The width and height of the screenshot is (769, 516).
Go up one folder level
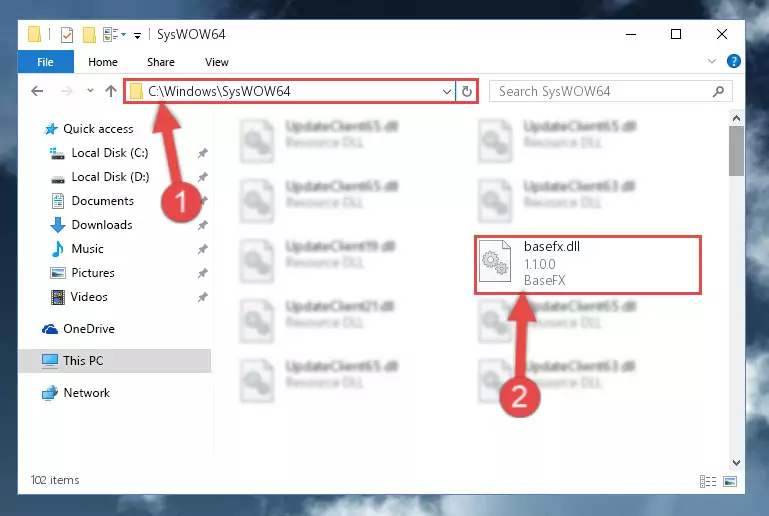(111, 91)
